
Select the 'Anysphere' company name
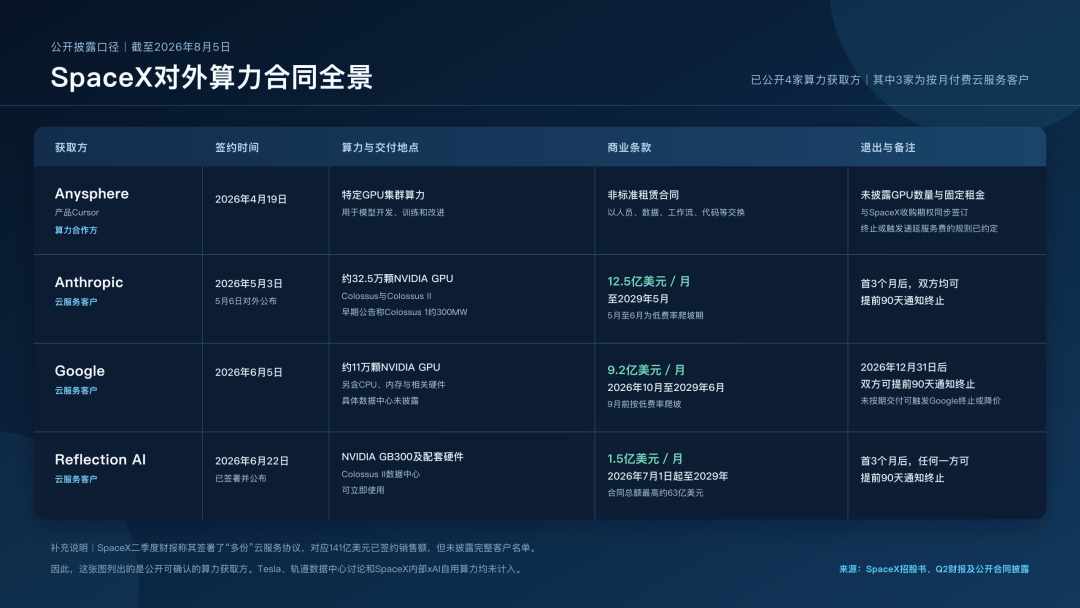[92, 193]
